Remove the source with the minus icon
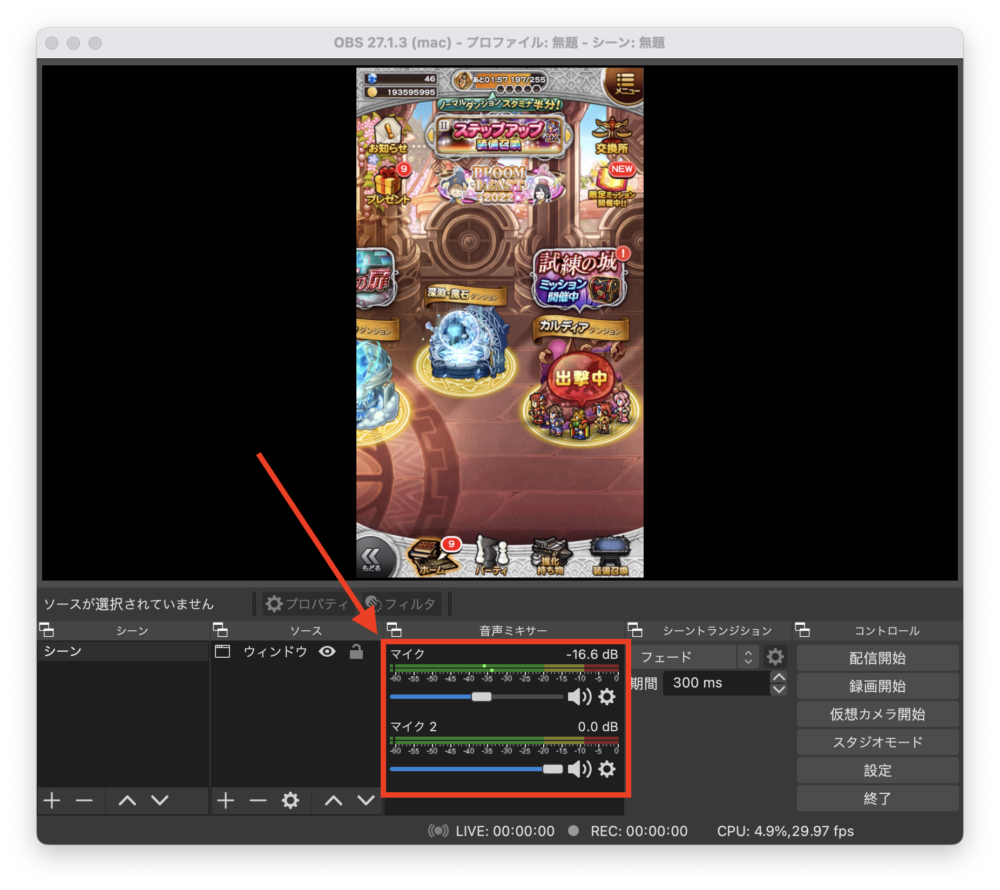Viewport: 1000px width, 890px height. 258,800
